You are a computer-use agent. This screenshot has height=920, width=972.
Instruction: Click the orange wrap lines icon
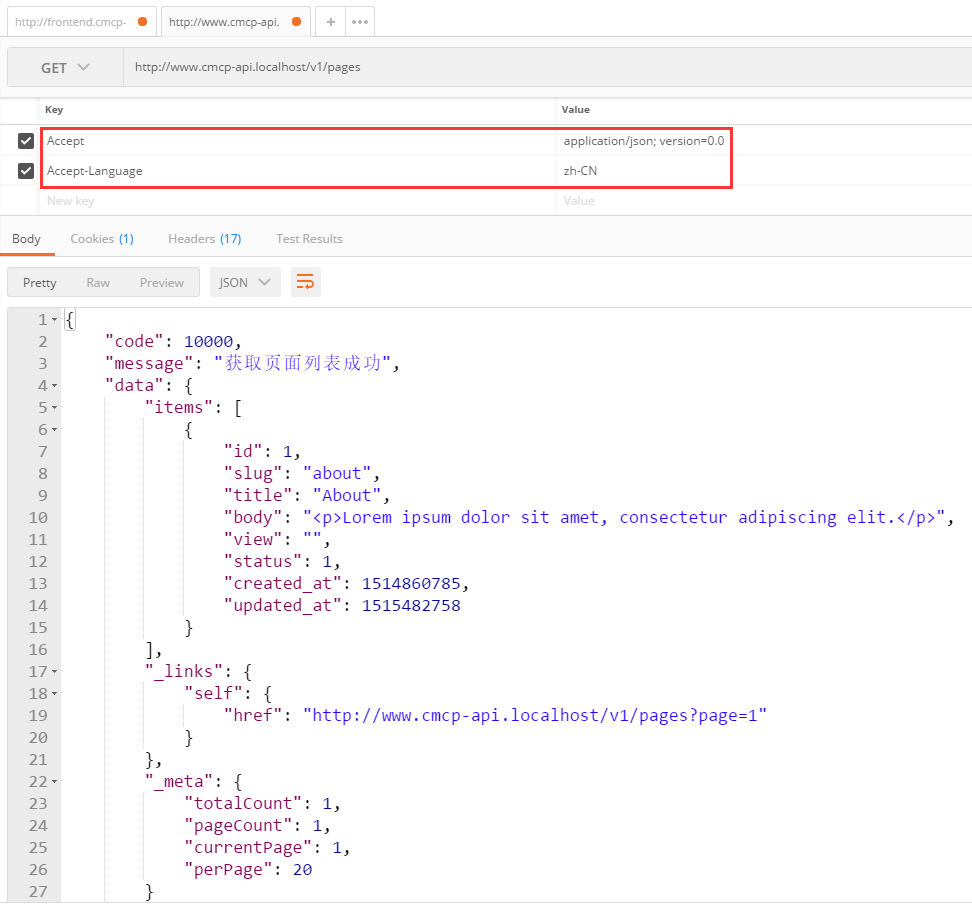pyautogui.click(x=305, y=282)
